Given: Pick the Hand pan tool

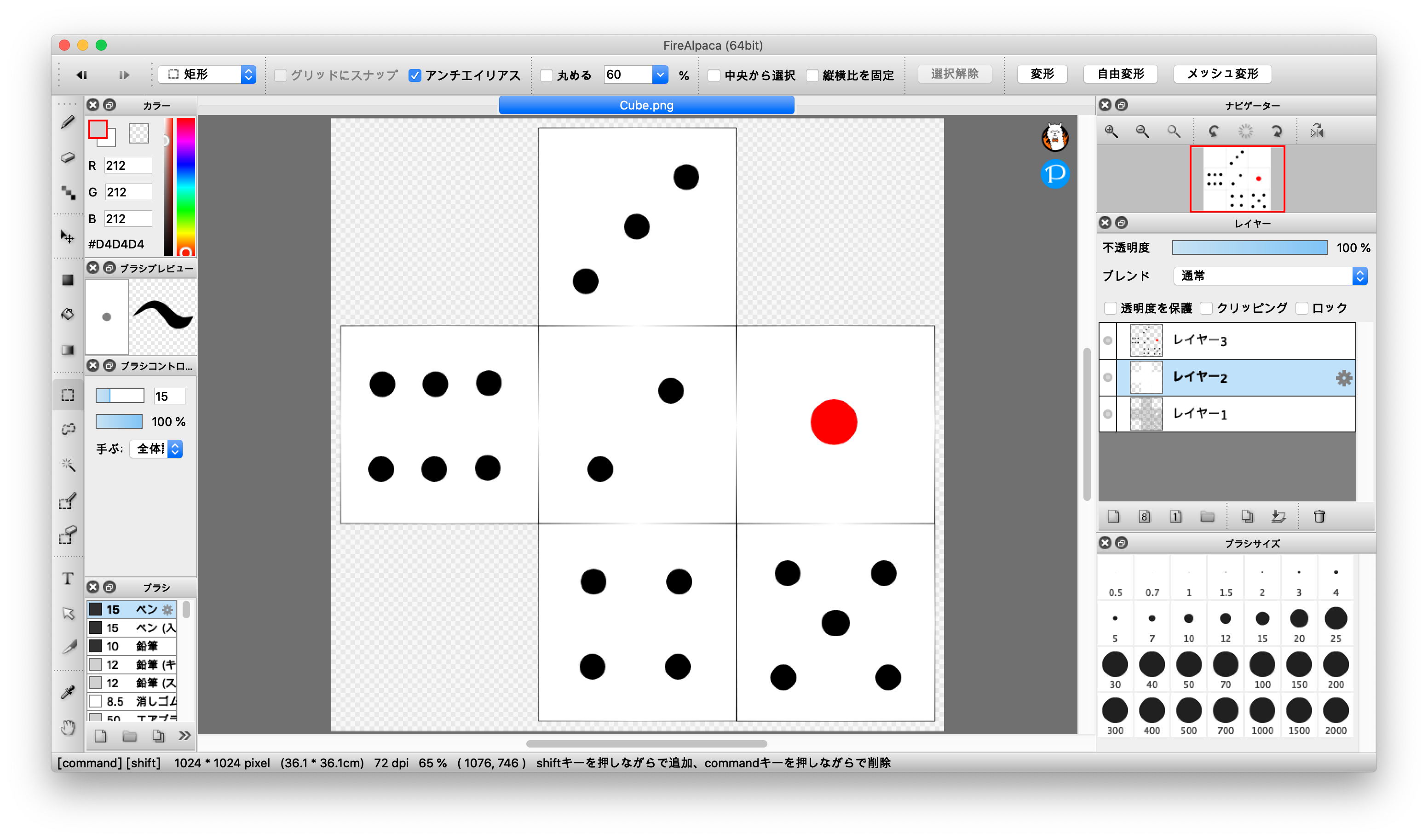Looking at the screenshot, I should [68, 727].
